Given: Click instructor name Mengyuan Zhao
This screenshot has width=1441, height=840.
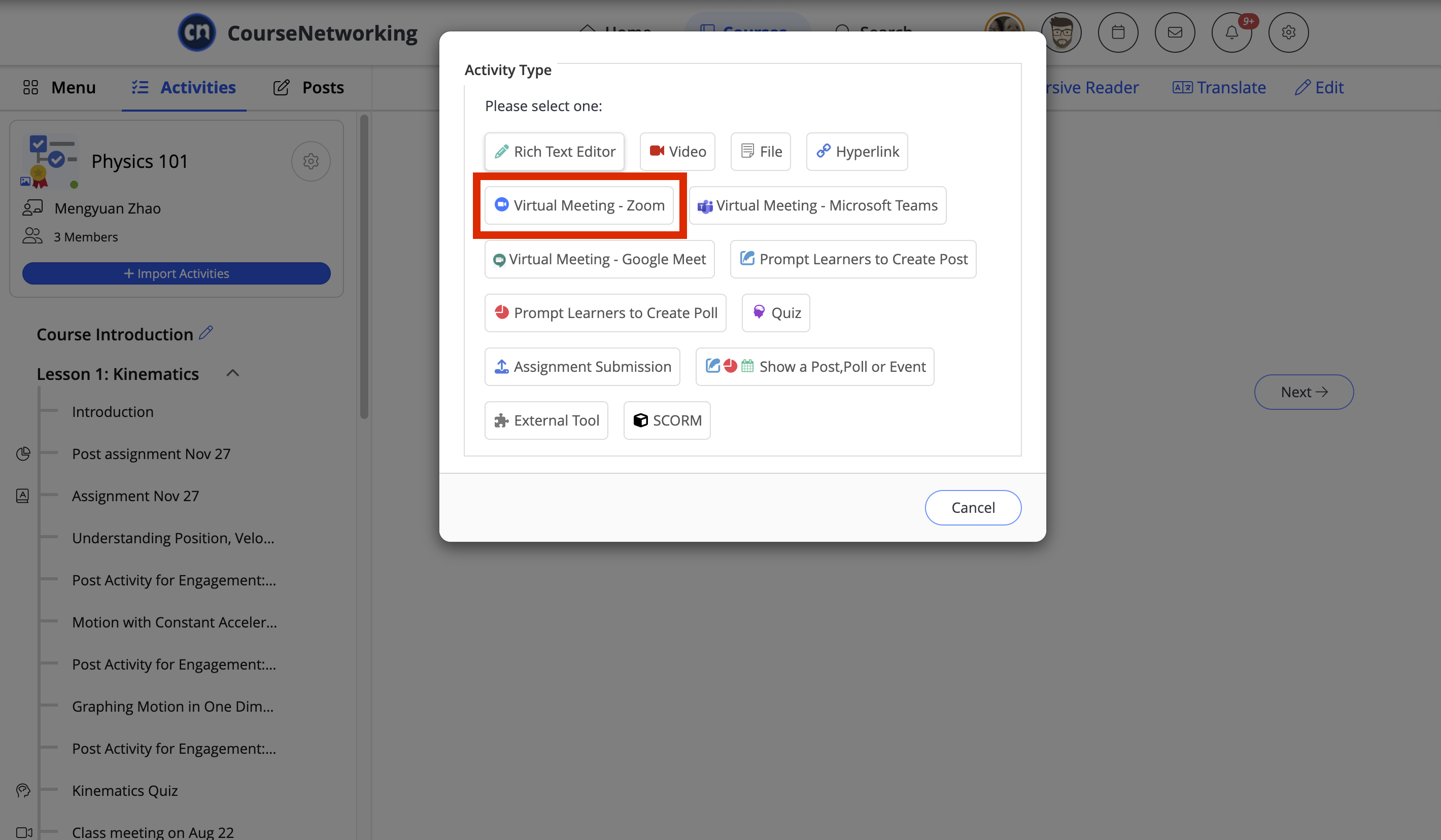Looking at the screenshot, I should click(108, 208).
